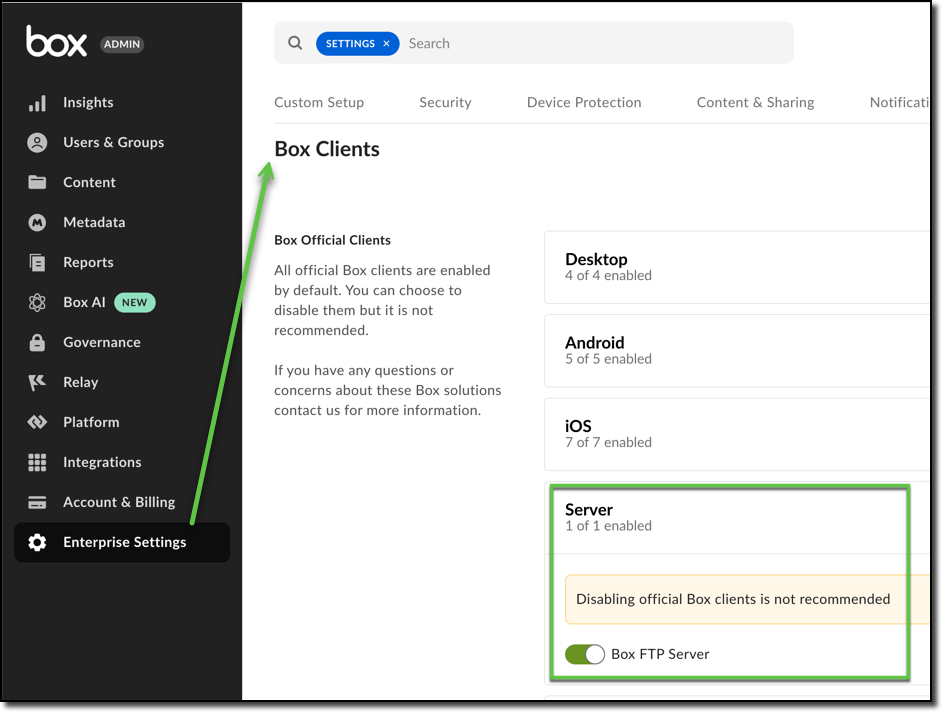Screen dimensions: 942x712
Task: Click the Relay flag icon
Action: coord(37,383)
